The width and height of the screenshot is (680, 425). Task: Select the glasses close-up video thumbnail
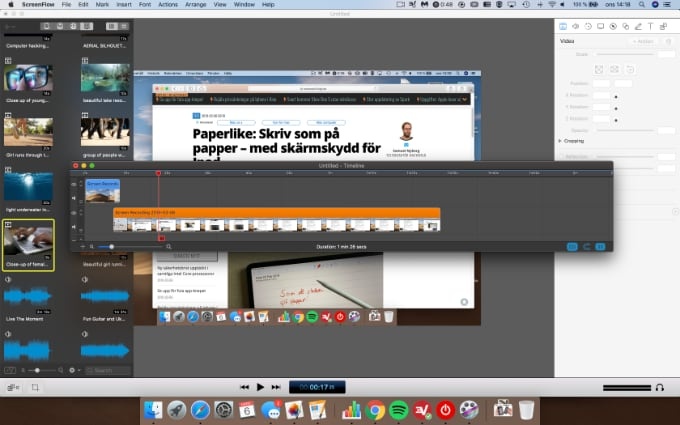point(28,78)
